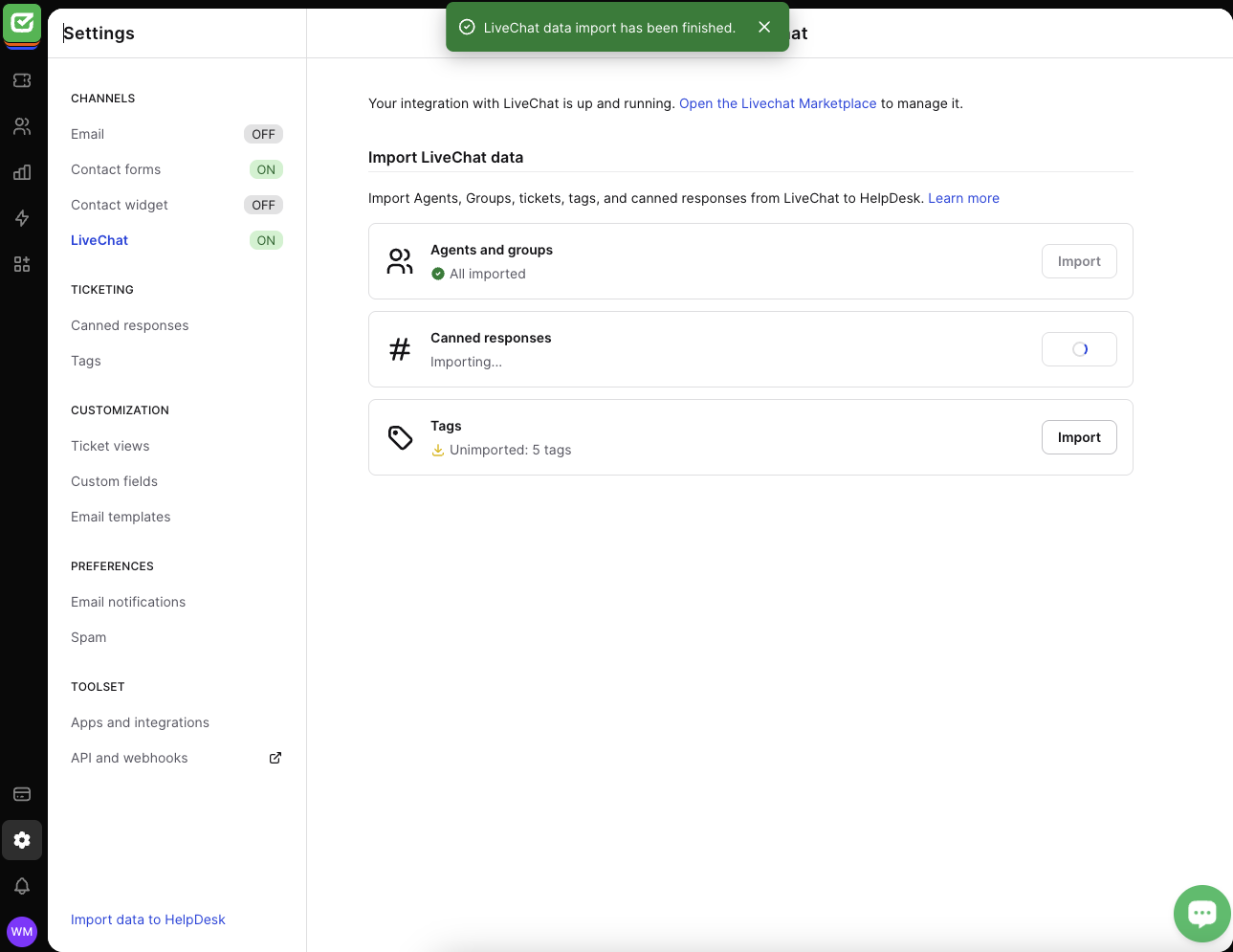1233x952 pixels.
Task: Click 'Unimported: 5 tags' text
Action: (511, 450)
